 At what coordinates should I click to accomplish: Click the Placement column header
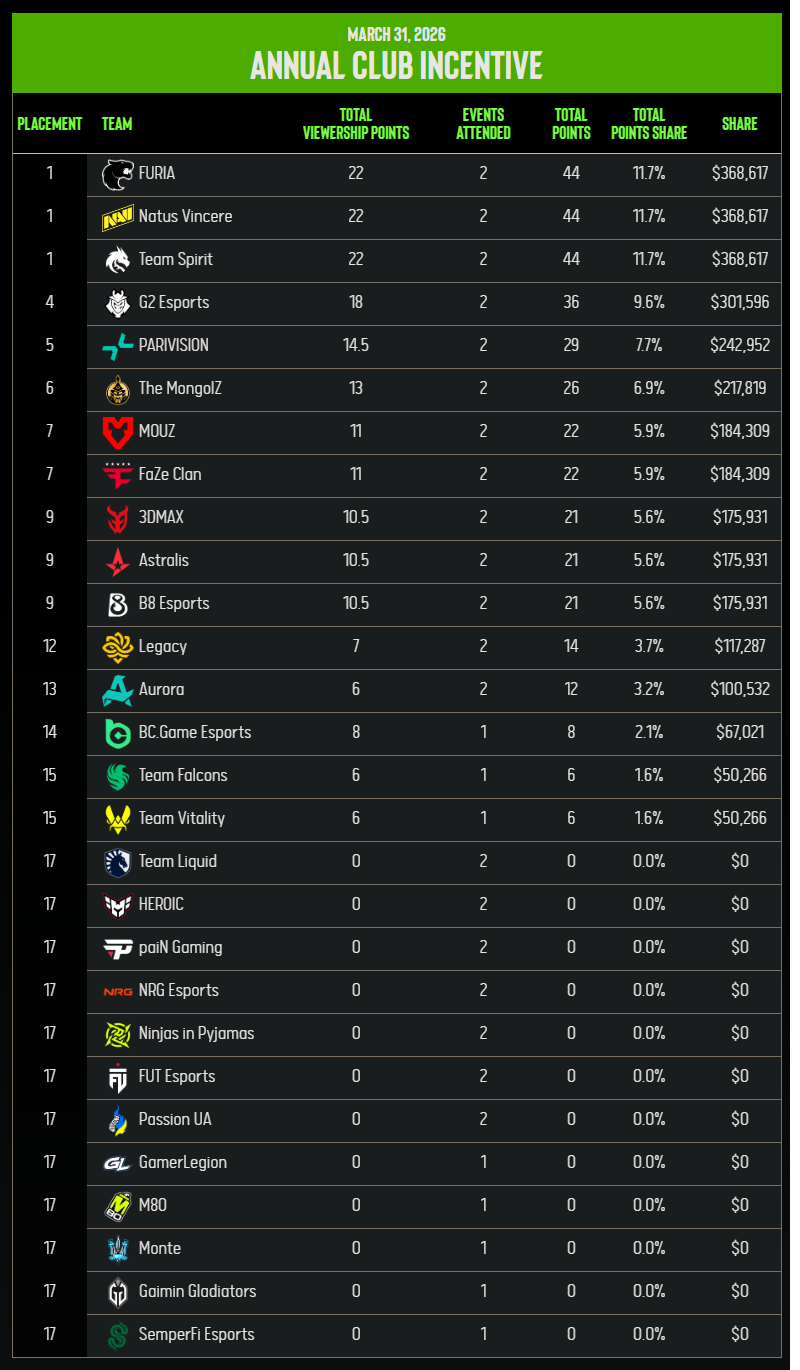point(50,124)
